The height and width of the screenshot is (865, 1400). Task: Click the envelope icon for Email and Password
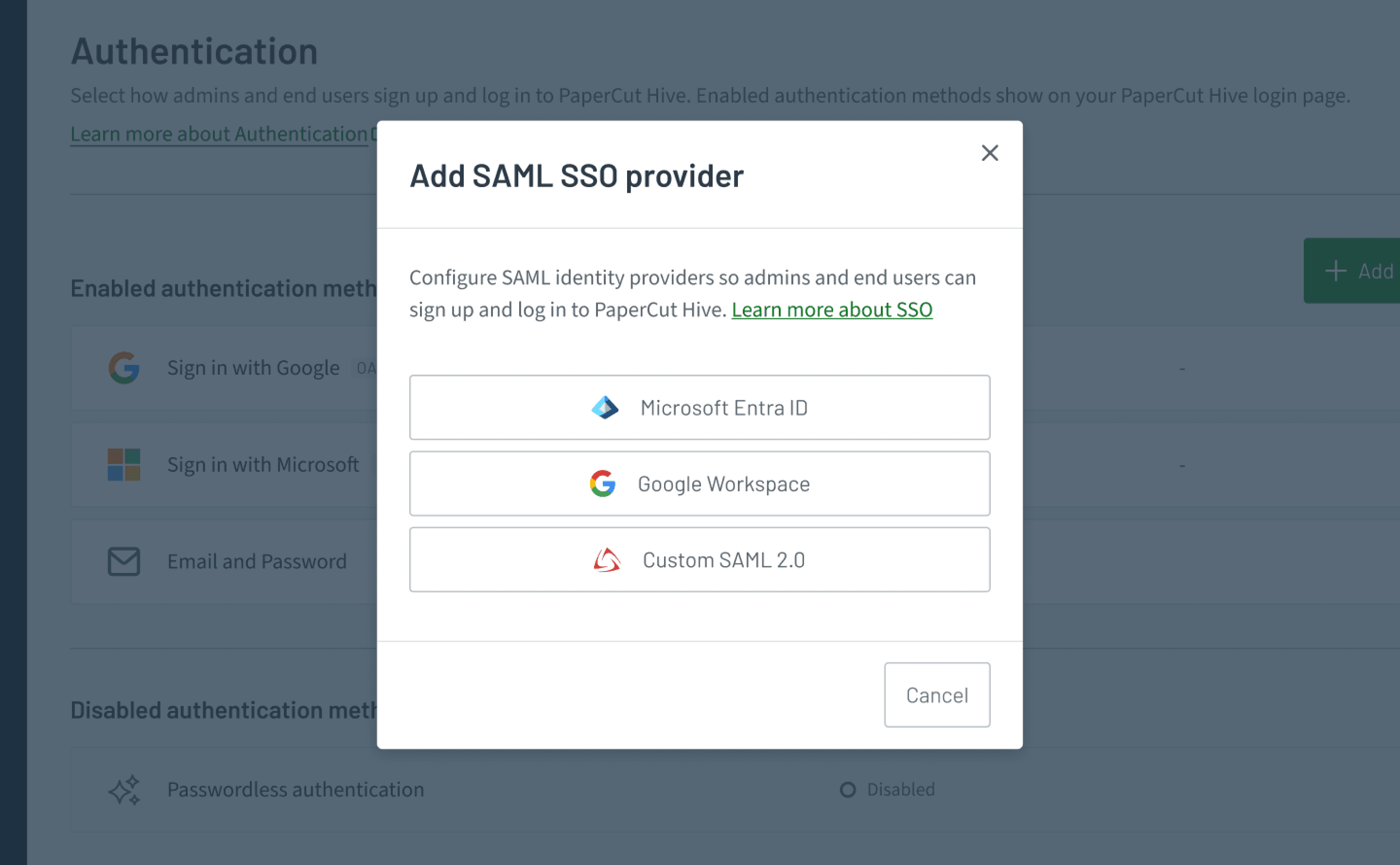(123, 561)
